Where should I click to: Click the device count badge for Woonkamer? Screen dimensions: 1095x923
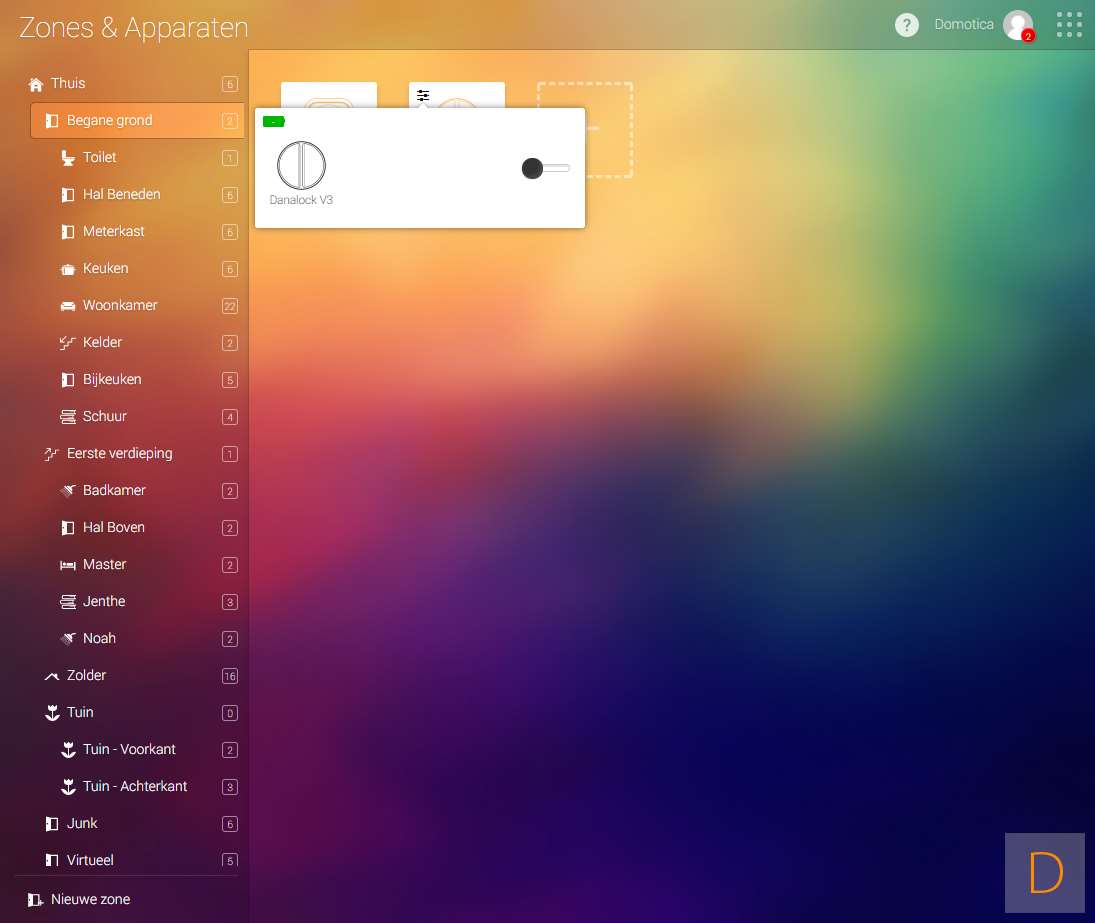tap(230, 307)
